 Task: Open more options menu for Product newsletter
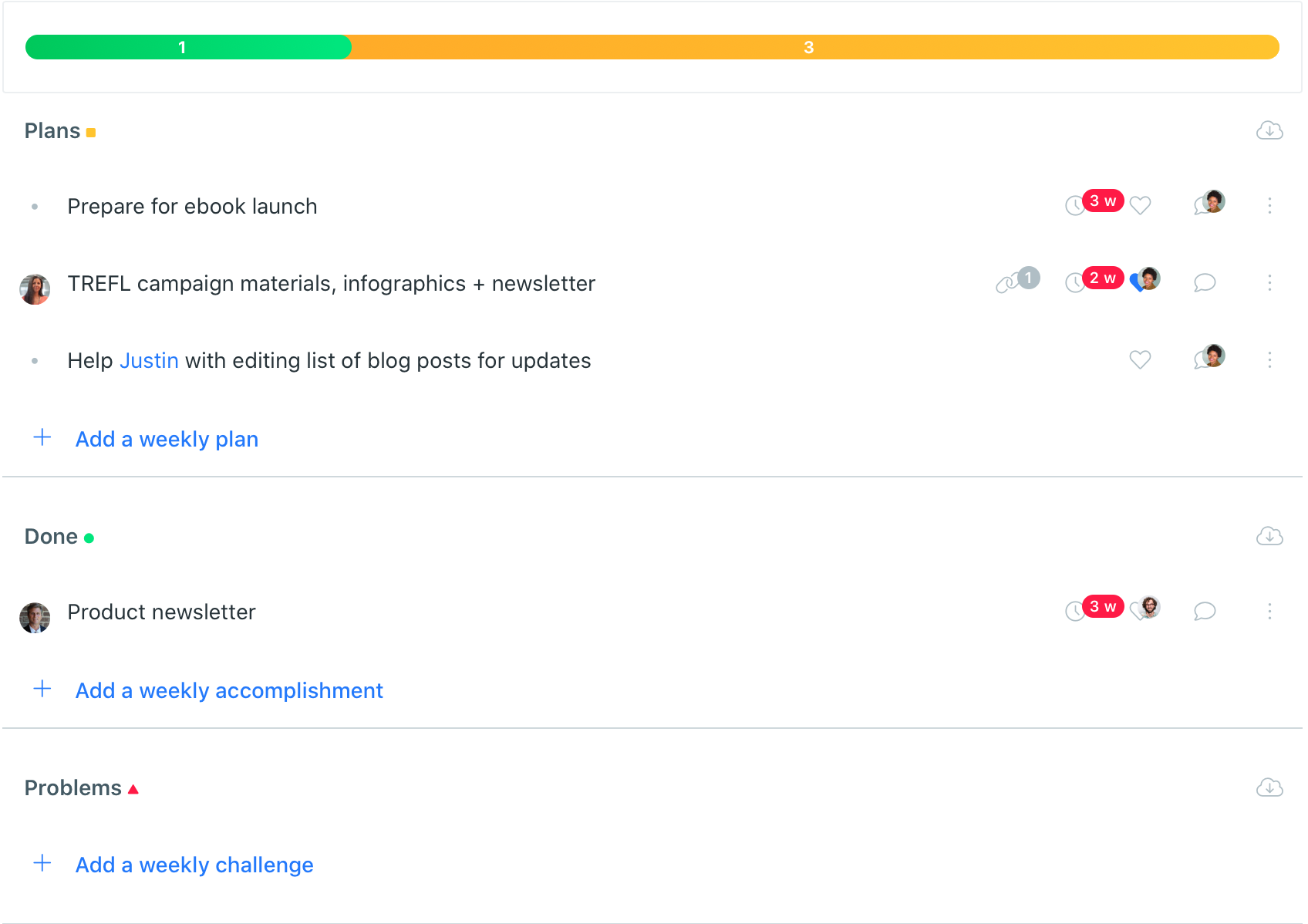tap(1269, 612)
